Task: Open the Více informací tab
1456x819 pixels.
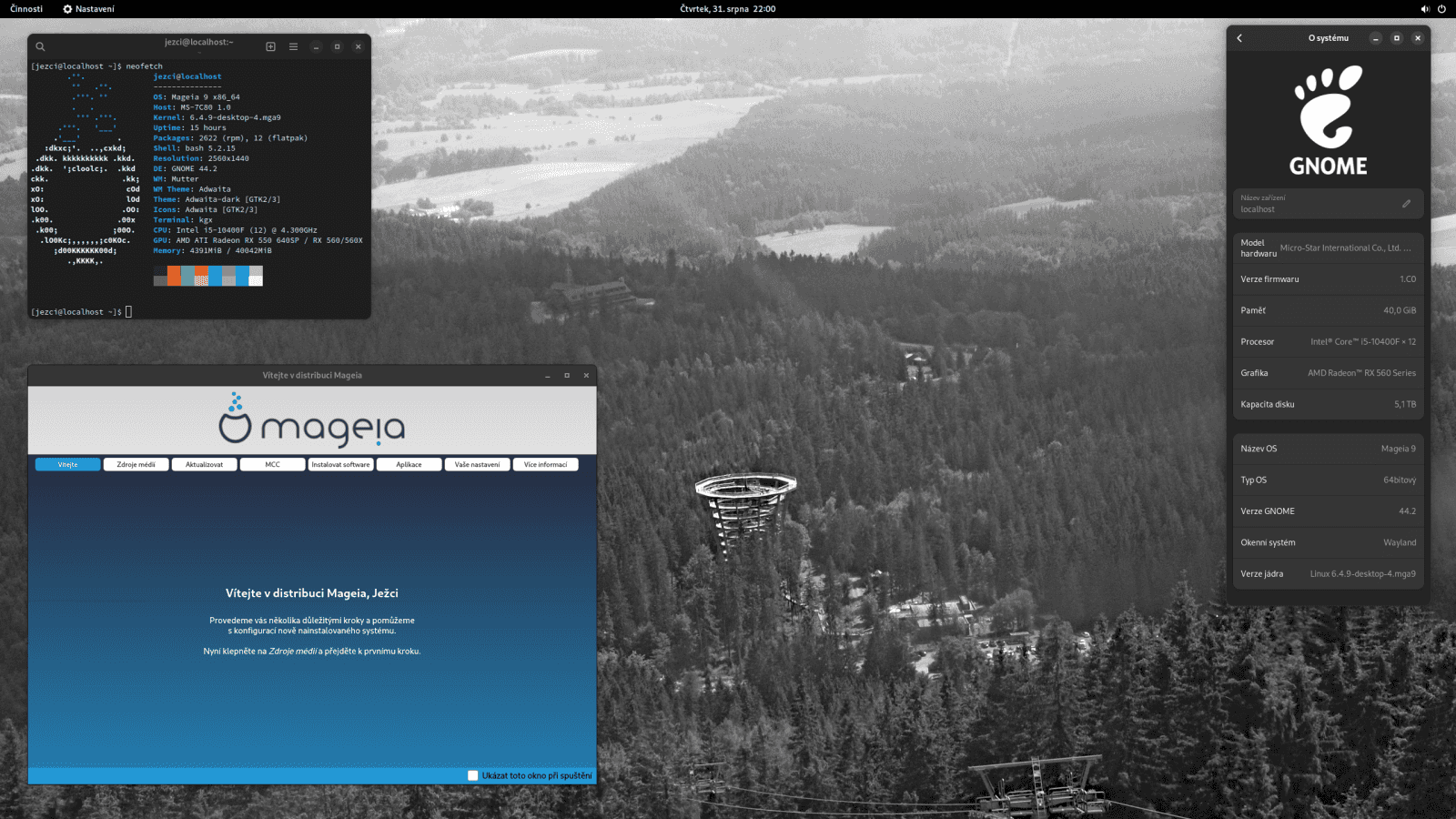Action: pyautogui.click(x=546, y=464)
